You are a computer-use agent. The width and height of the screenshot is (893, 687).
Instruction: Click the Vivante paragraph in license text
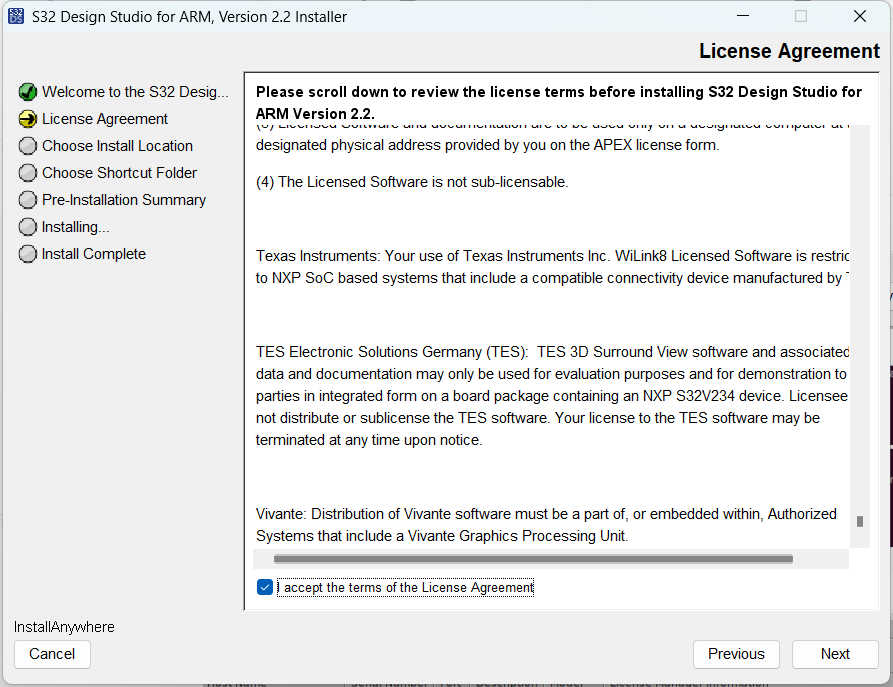click(546, 525)
